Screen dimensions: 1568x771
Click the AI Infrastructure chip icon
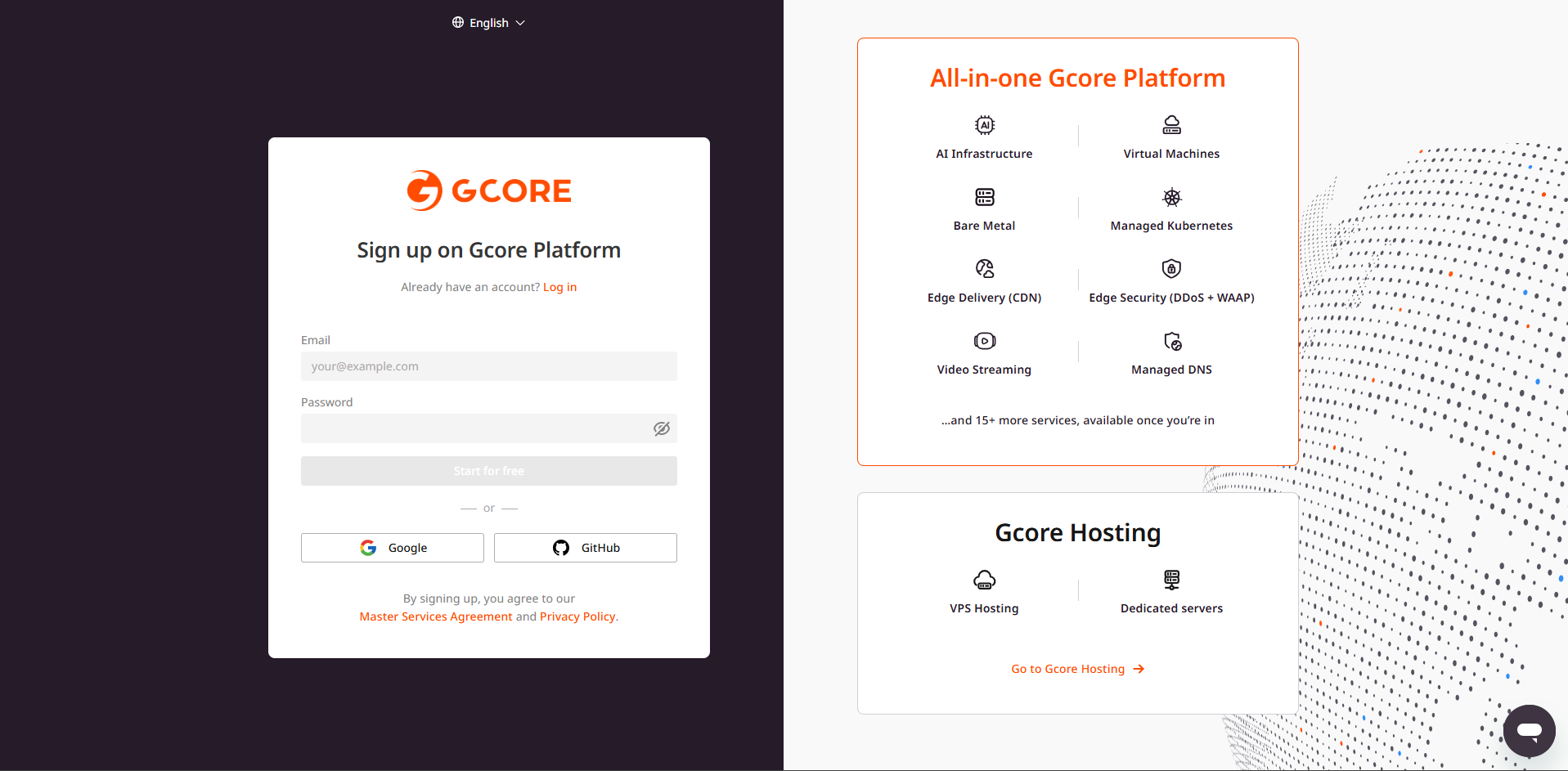(985, 125)
